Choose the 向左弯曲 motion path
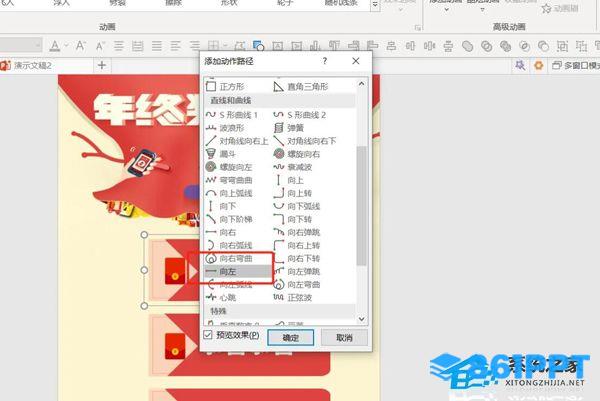 (x=297, y=285)
